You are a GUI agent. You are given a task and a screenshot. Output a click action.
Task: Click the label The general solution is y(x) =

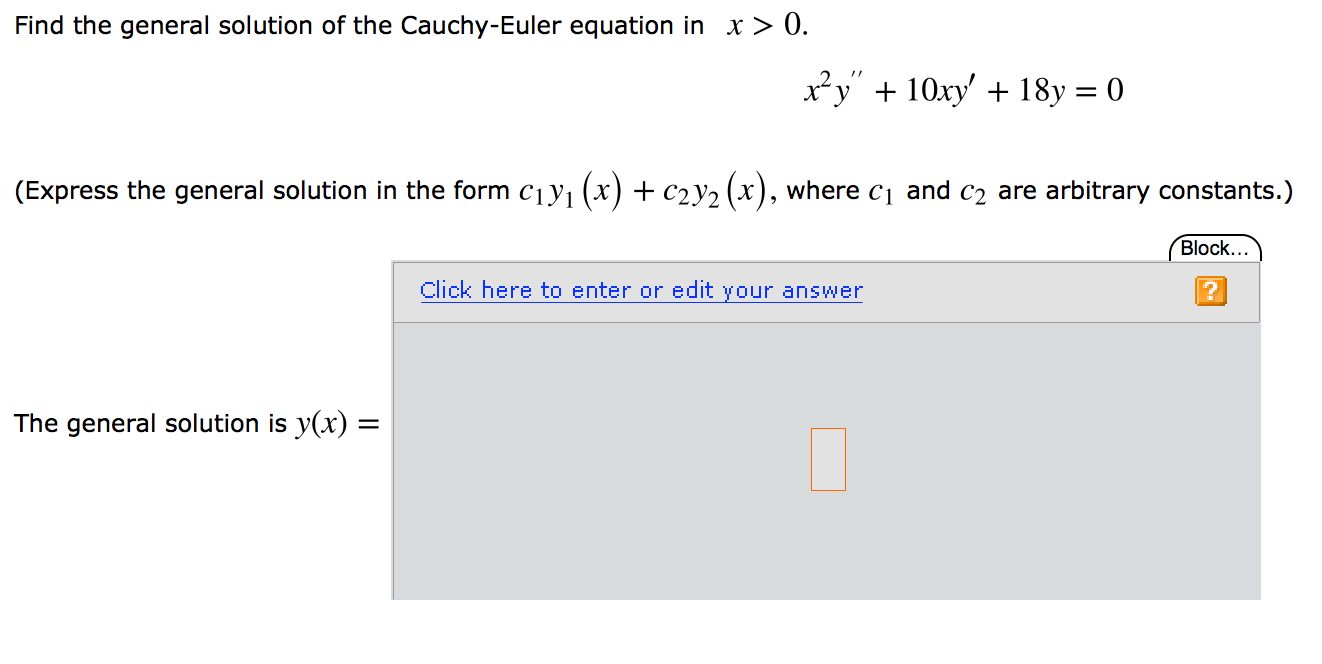tap(196, 423)
